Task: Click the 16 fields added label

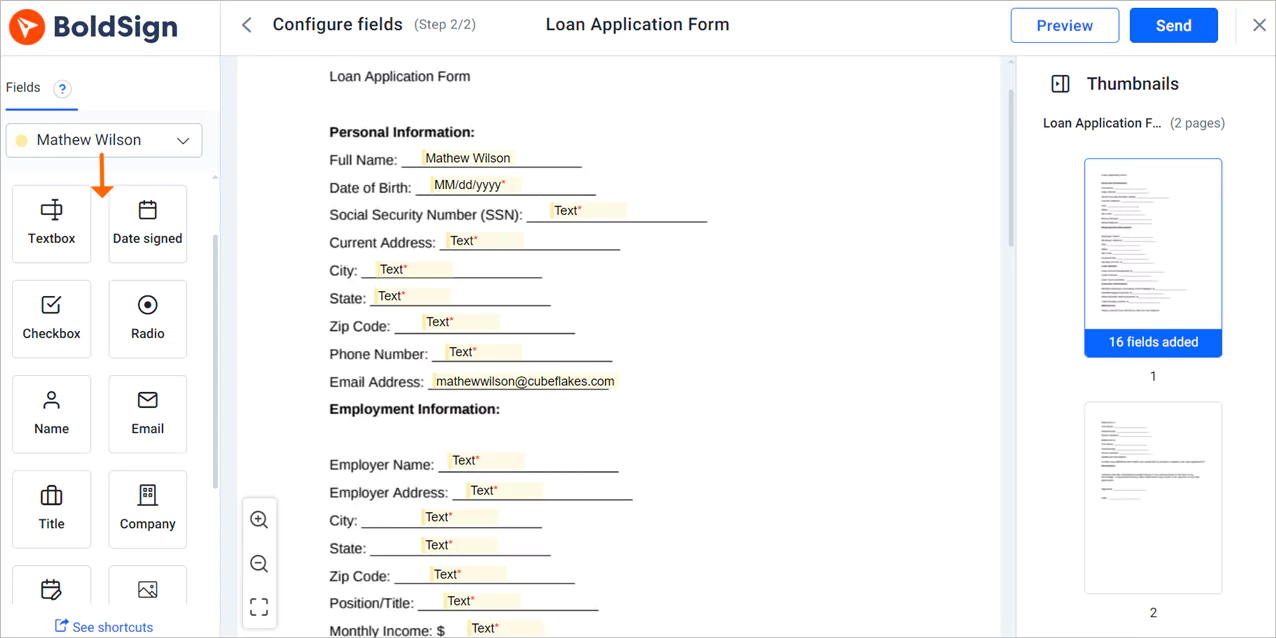Action: pos(1153,342)
